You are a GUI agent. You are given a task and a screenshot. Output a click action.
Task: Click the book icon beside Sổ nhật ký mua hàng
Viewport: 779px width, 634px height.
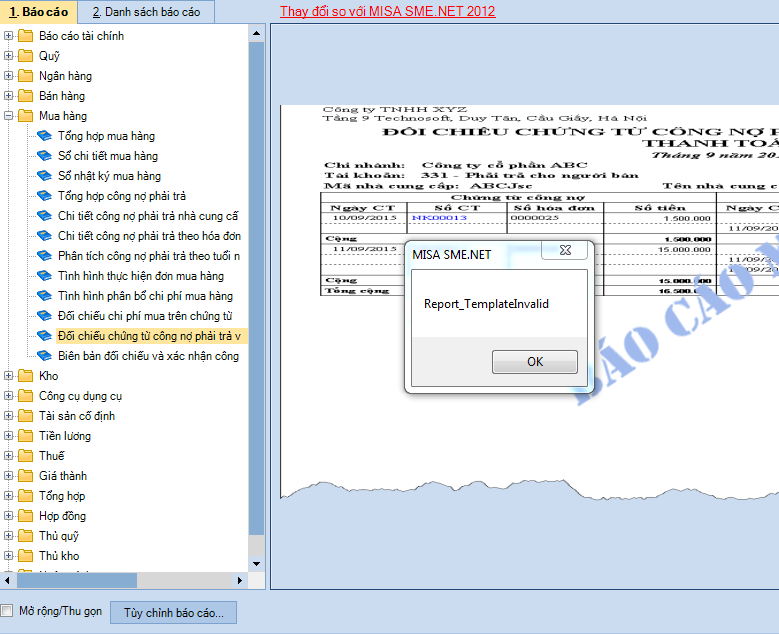[44, 176]
